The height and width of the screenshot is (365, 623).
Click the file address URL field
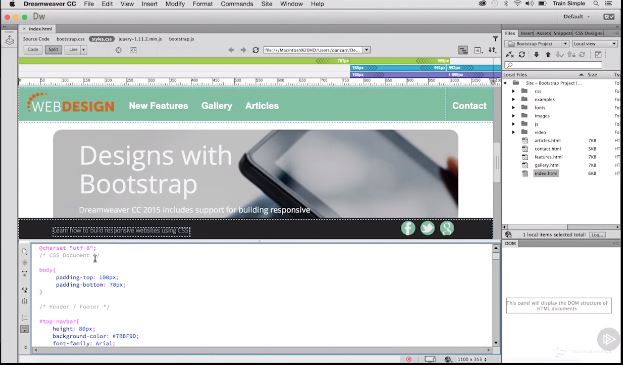coord(313,50)
